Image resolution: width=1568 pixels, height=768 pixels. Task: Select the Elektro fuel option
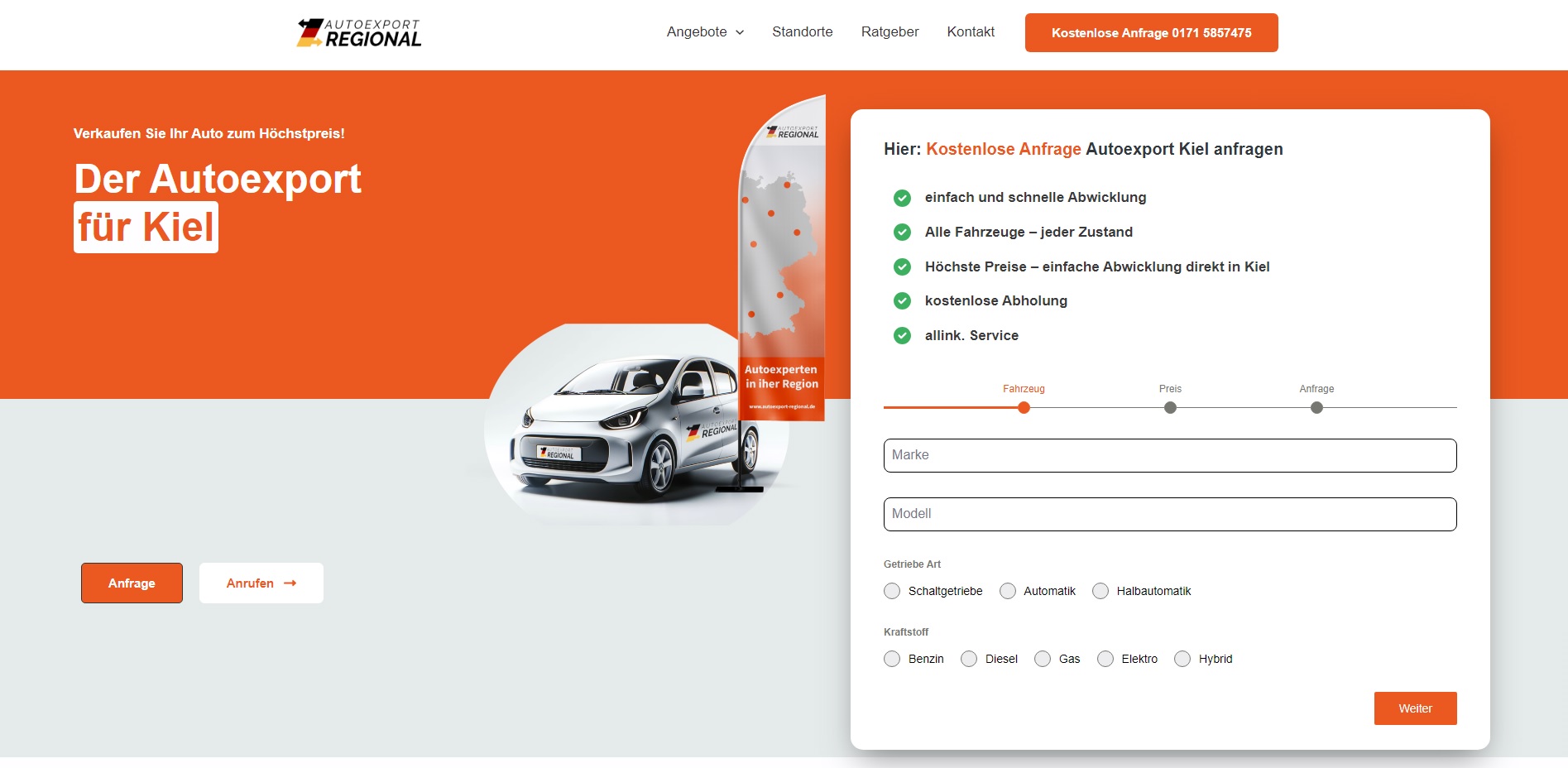click(x=1105, y=659)
